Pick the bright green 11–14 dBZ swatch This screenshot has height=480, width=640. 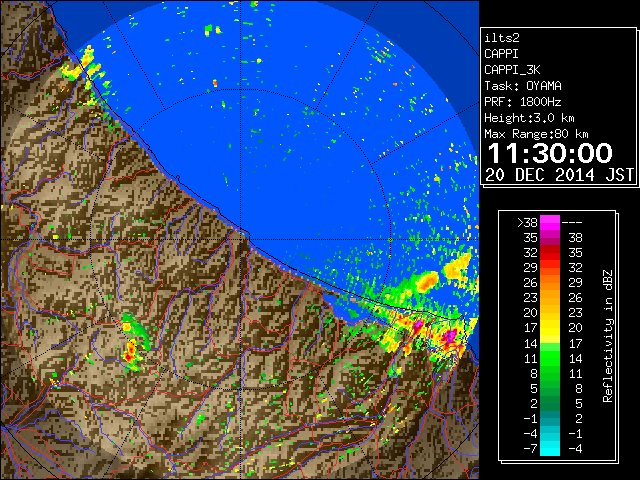pyautogui.click(x=550, y=358)
